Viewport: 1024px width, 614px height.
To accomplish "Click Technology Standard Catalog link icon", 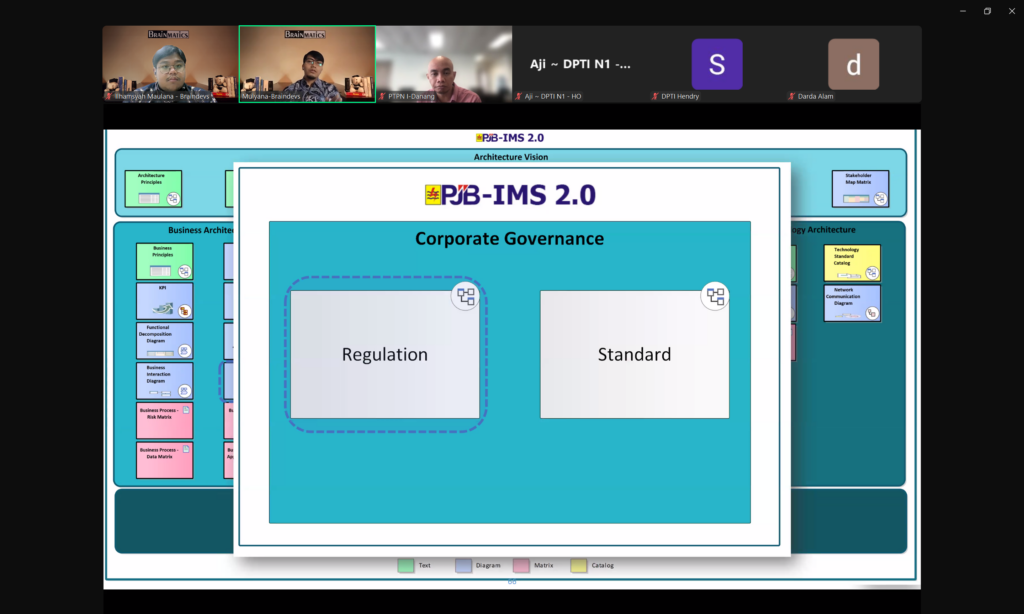I will (871, 272).
